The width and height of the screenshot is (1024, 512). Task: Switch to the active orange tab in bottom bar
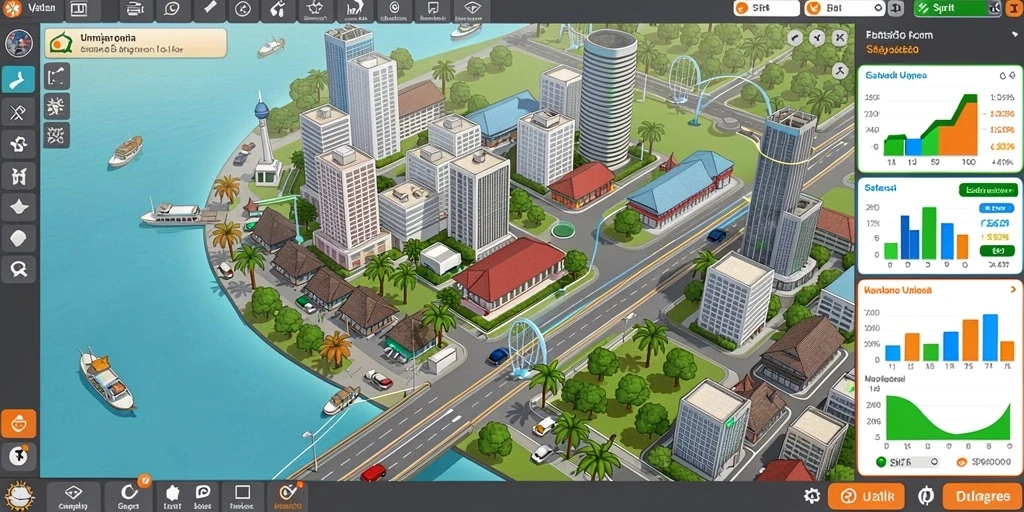[287, 496]
